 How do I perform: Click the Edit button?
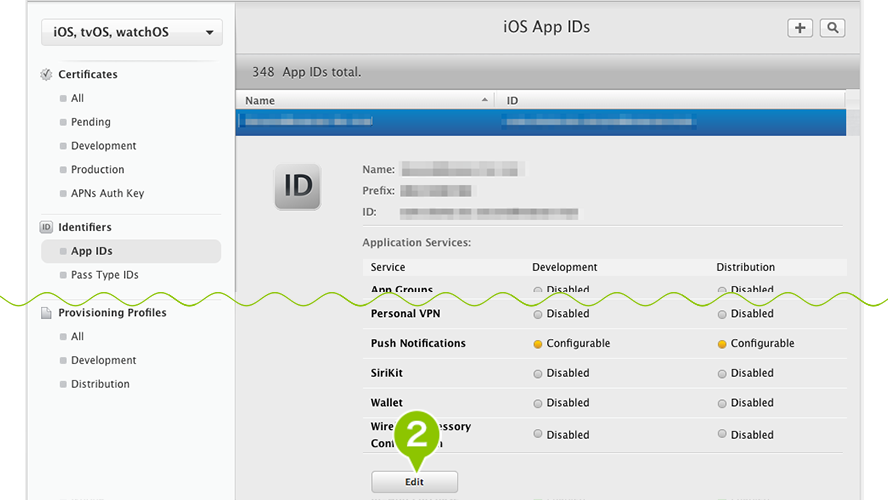click(414, 482)
